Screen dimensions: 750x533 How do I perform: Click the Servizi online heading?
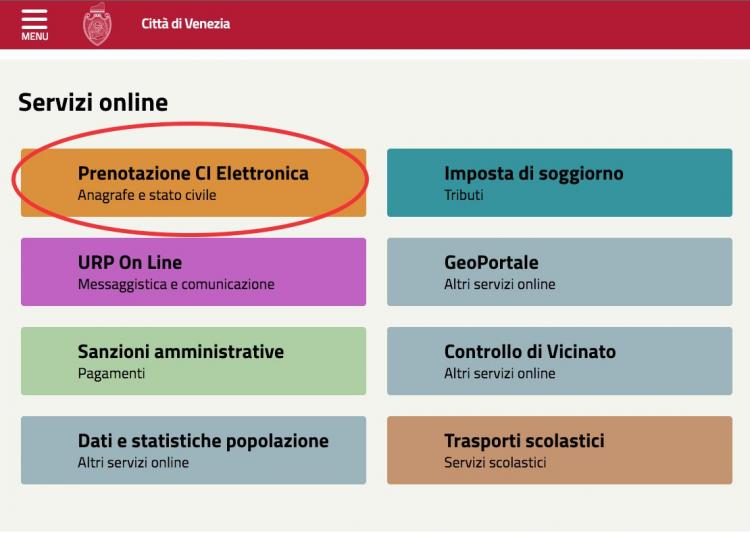pos(93,102)
